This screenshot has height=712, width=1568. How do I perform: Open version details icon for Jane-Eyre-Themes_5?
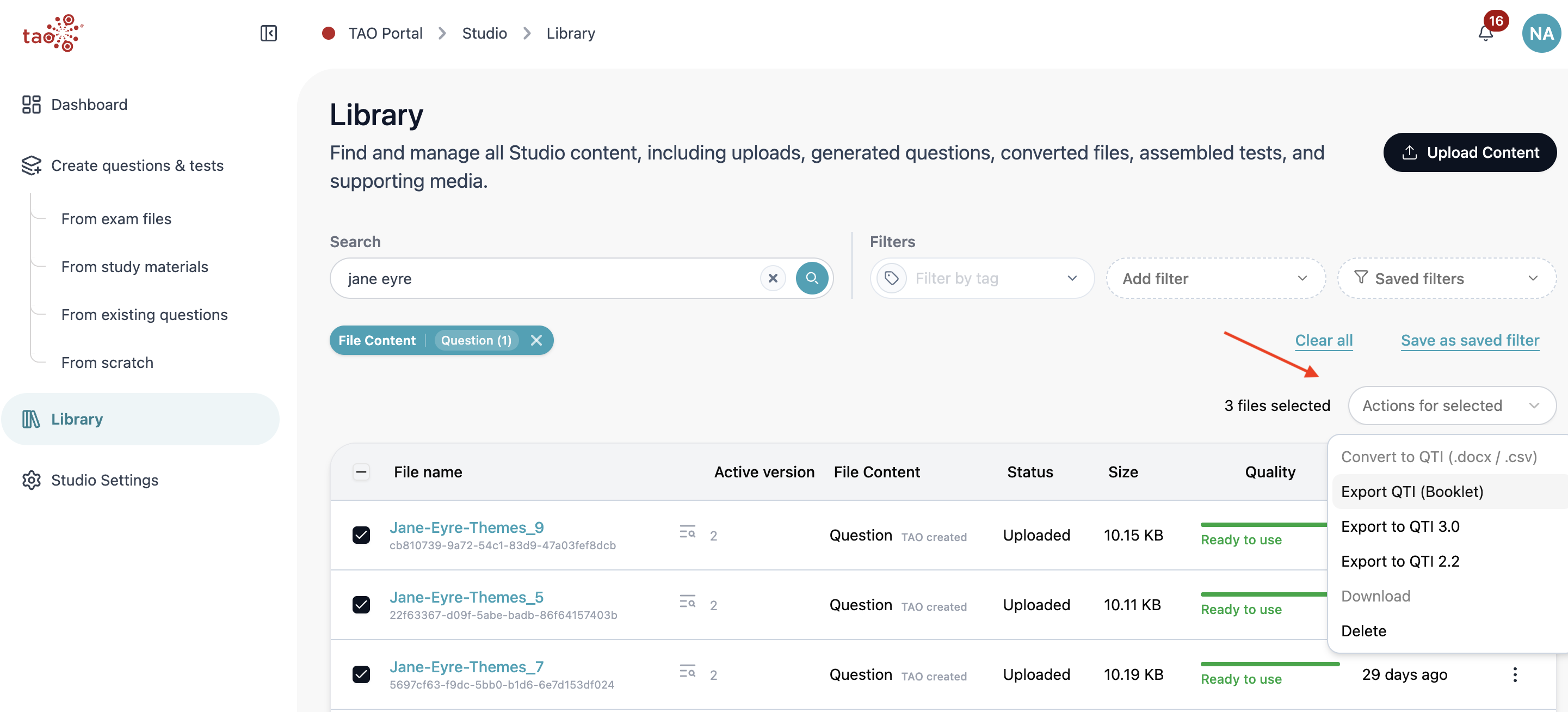click(x=687, y=601)
